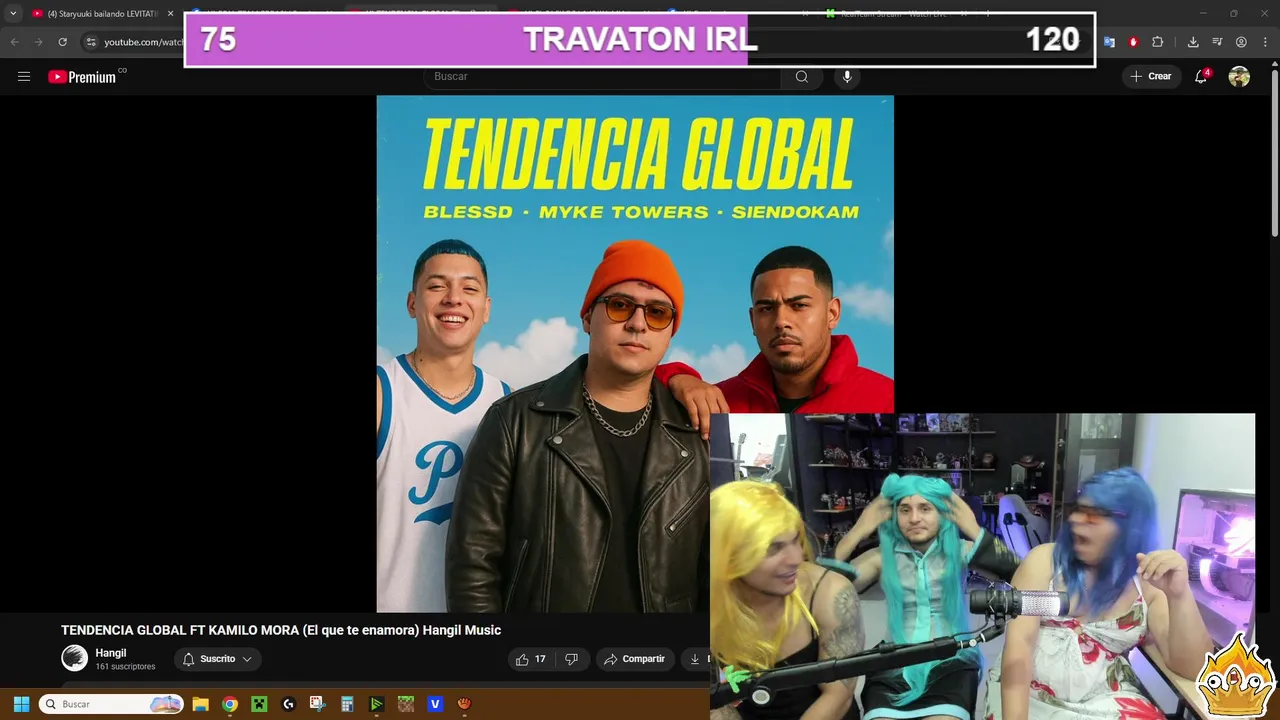This screenshot has width=1280, height=720.
Task: Click the page vertical scrollbar thumb
Action: (x=1274, y=153)
